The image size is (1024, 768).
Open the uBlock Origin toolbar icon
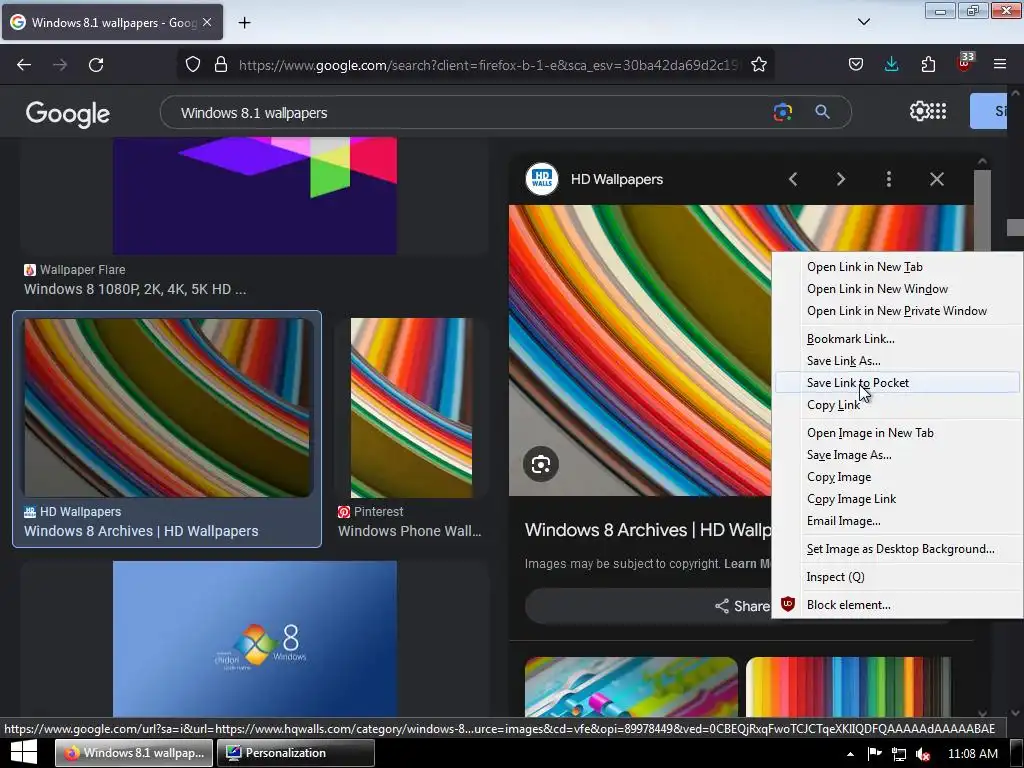(x=965, y=63)
